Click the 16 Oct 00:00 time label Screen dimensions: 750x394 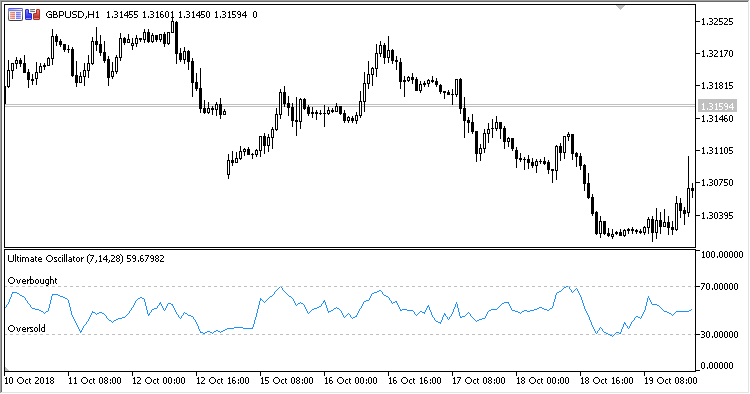coord(351,381)
